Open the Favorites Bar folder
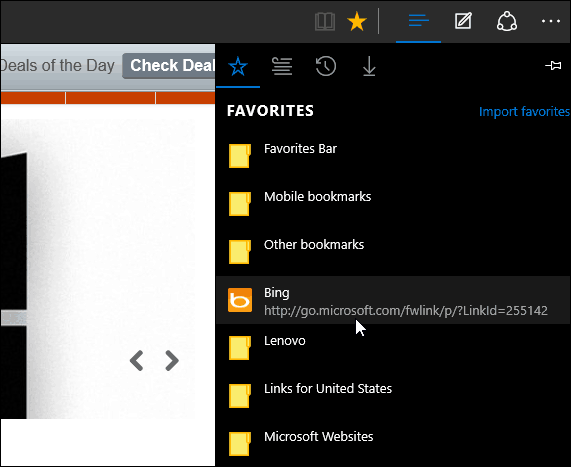The image size is (571, 467). pyautogui.click(x=393, y=156)
